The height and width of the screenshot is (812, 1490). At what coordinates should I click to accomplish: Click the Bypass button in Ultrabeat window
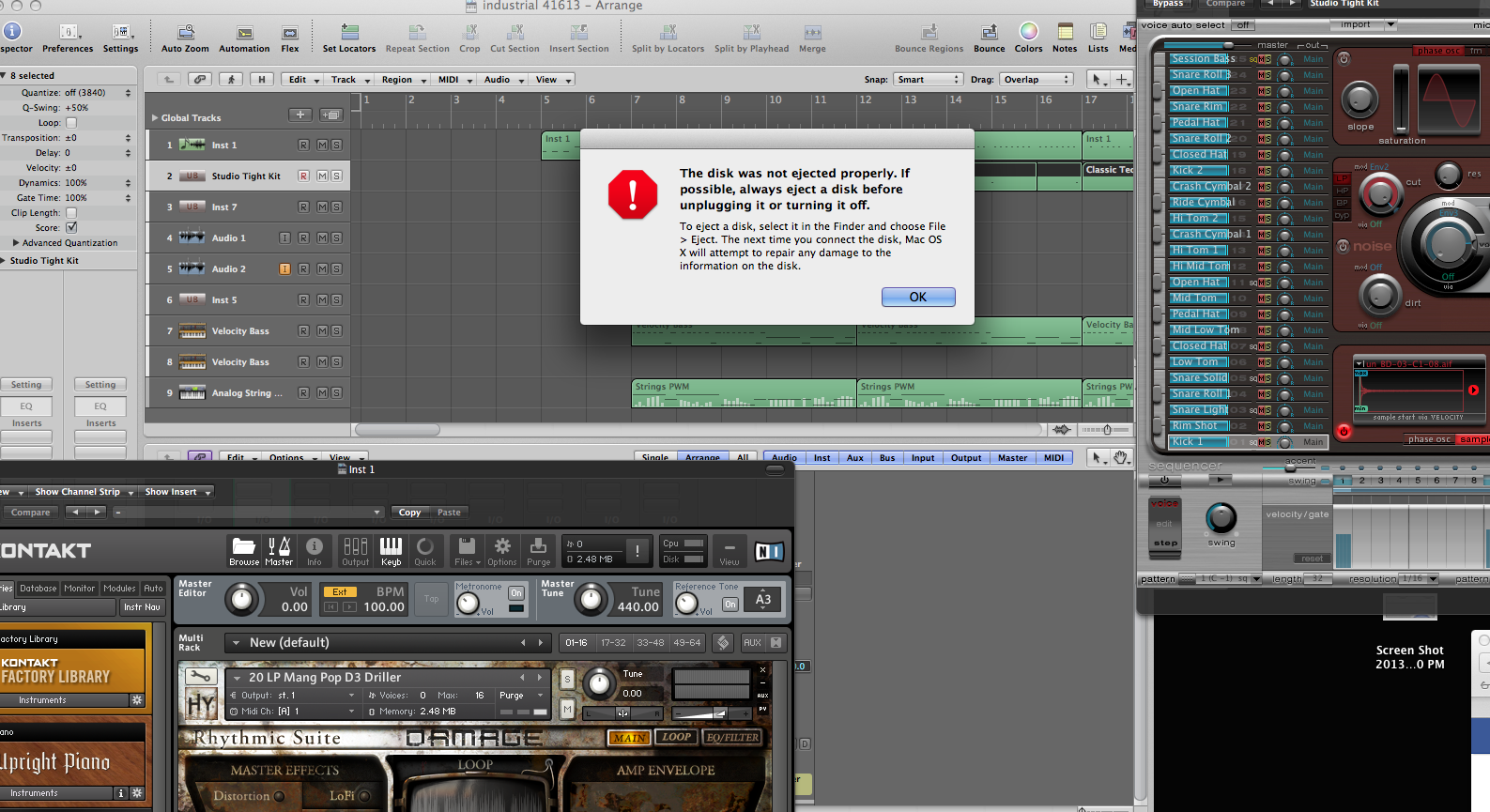1168,4
